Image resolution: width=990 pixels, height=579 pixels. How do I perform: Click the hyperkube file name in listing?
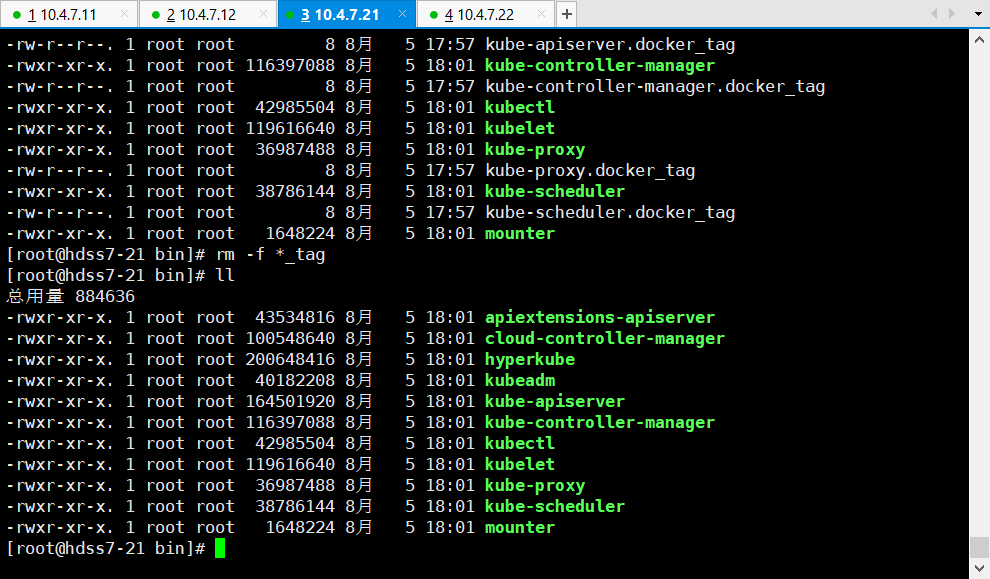(x=529, y=359)
